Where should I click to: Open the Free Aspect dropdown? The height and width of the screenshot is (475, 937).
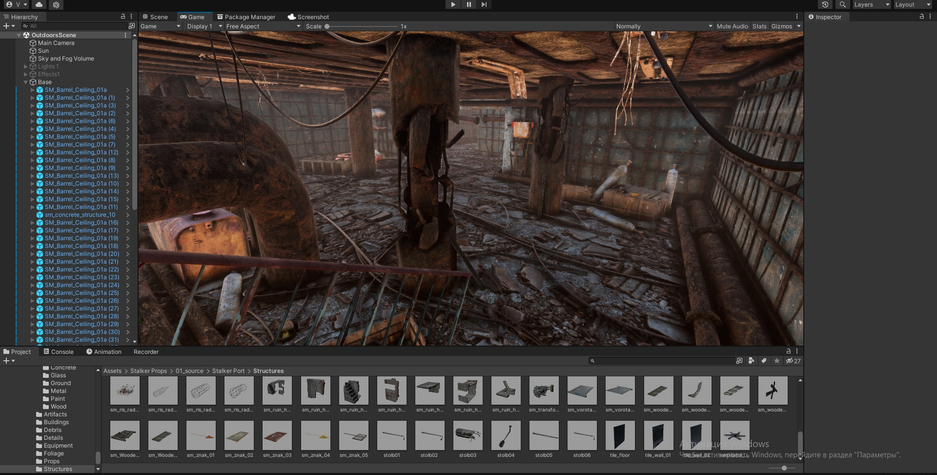click(262, 26)
